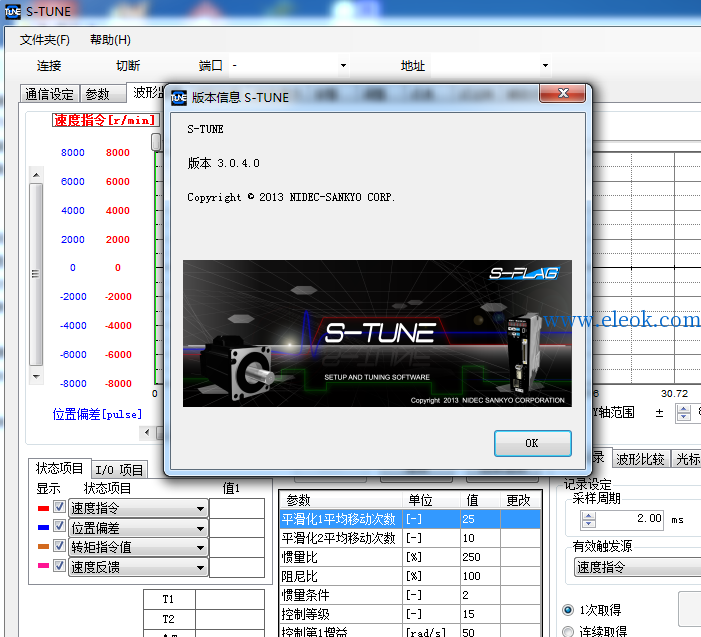The image size is (701, 637).
Task: Expand the 端口 port dropdown
Action: [343, 66]
